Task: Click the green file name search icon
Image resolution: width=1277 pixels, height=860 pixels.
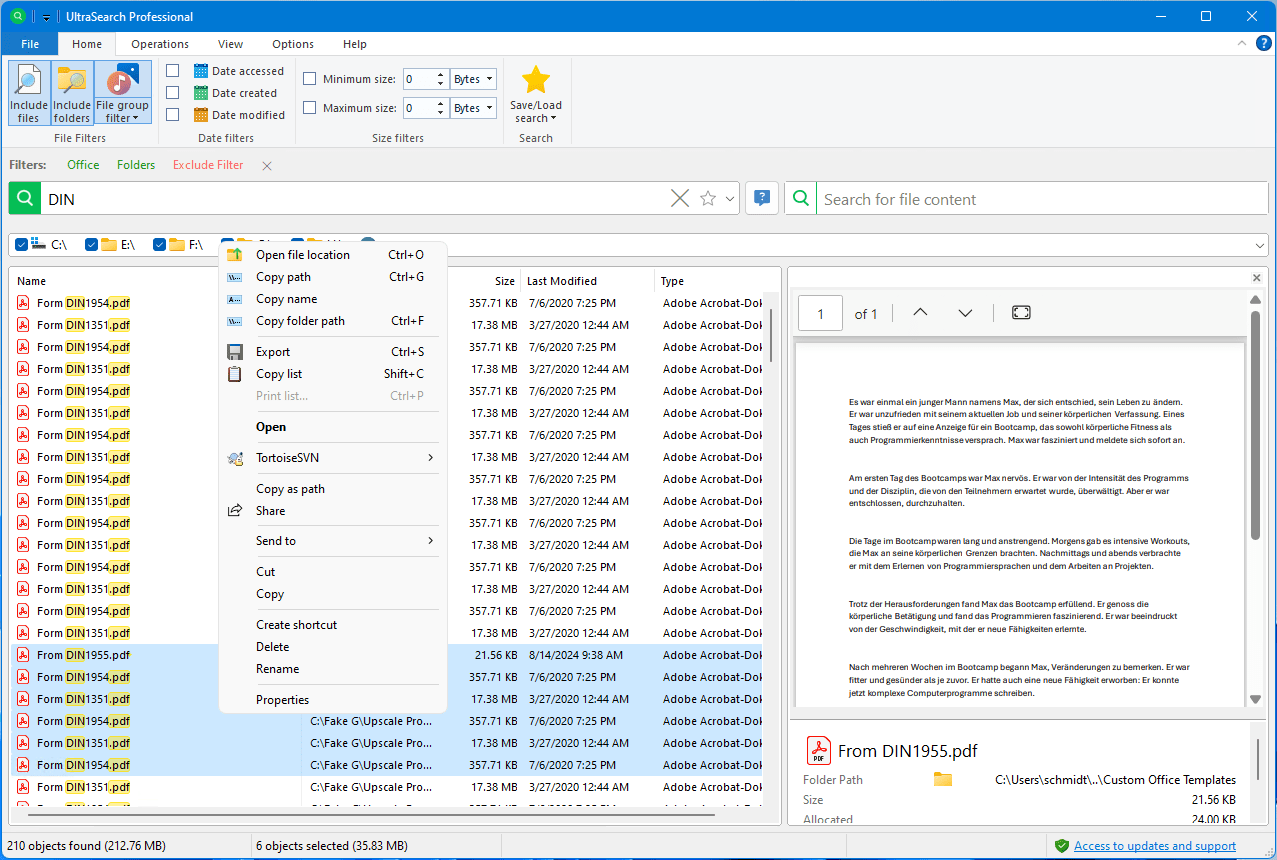Action: pos(25,199)
